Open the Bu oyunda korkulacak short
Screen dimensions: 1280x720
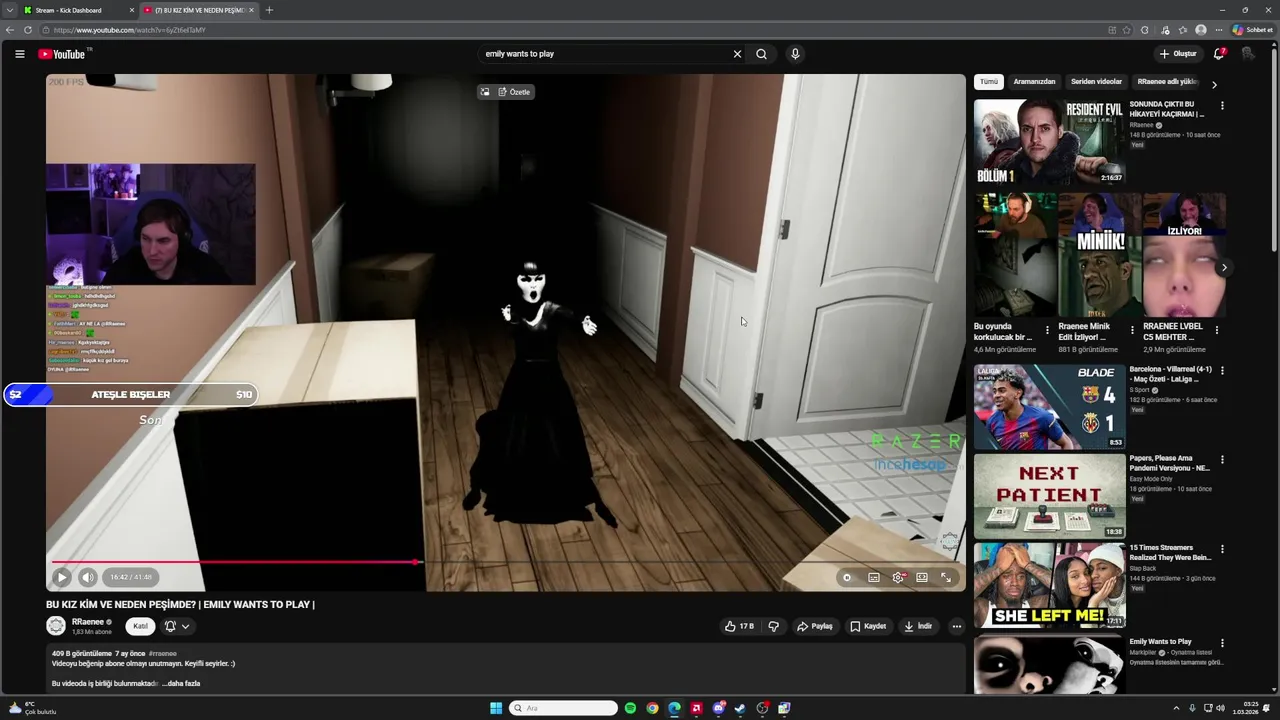click(x=1015, y=256)
